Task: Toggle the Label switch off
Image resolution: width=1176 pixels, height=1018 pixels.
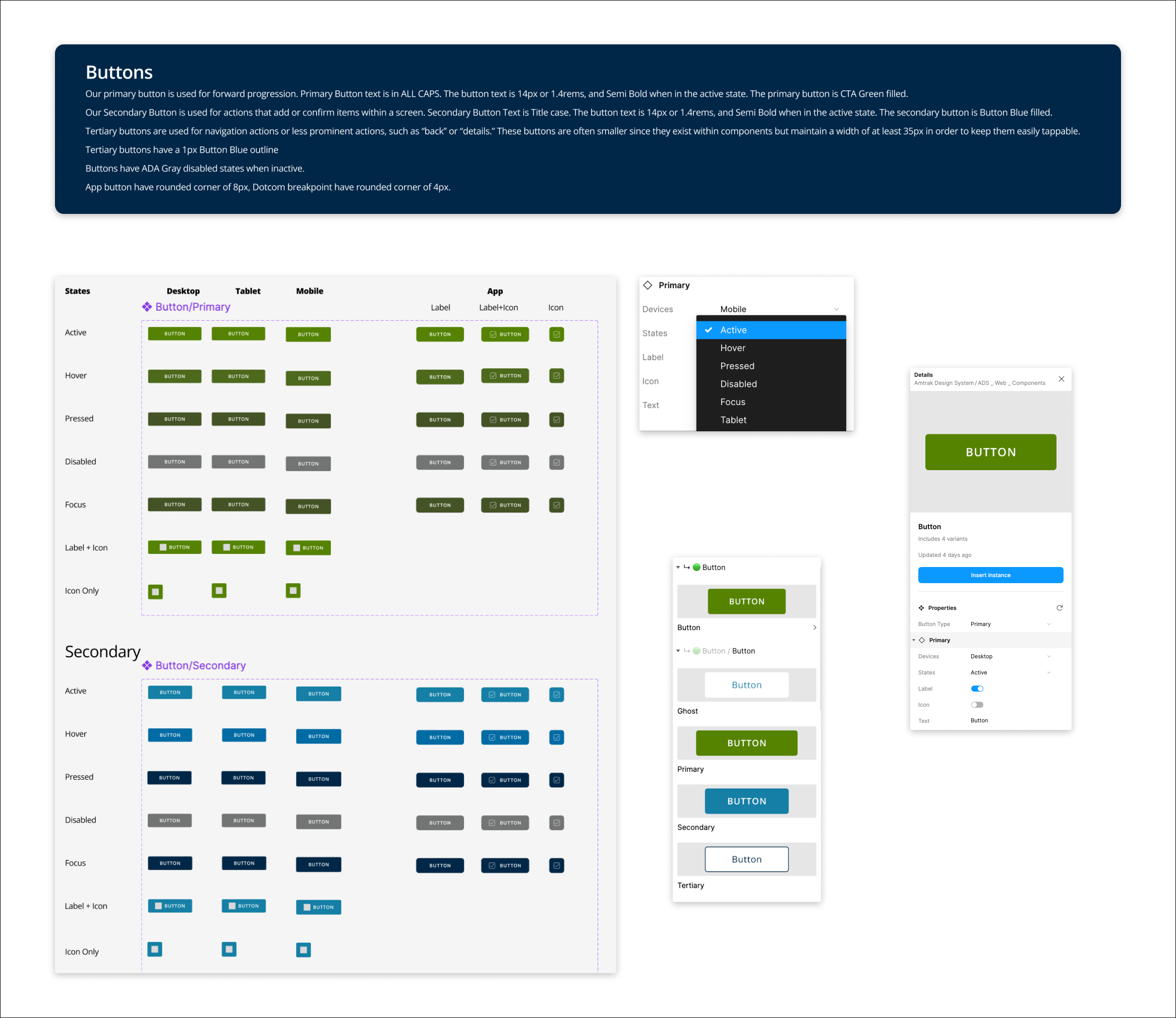Action: pyautogui.click(x=977, y=689)
